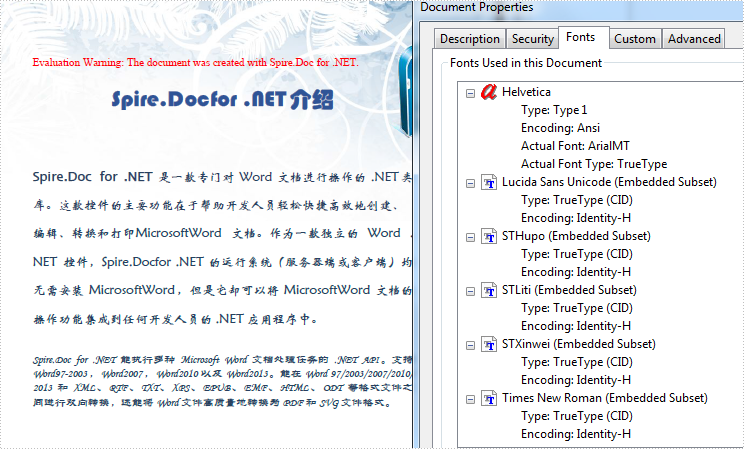This screenshot has width=744, height=449.
Task: Click the red Evaluation Warning text in document
Action: coord(195,62)
